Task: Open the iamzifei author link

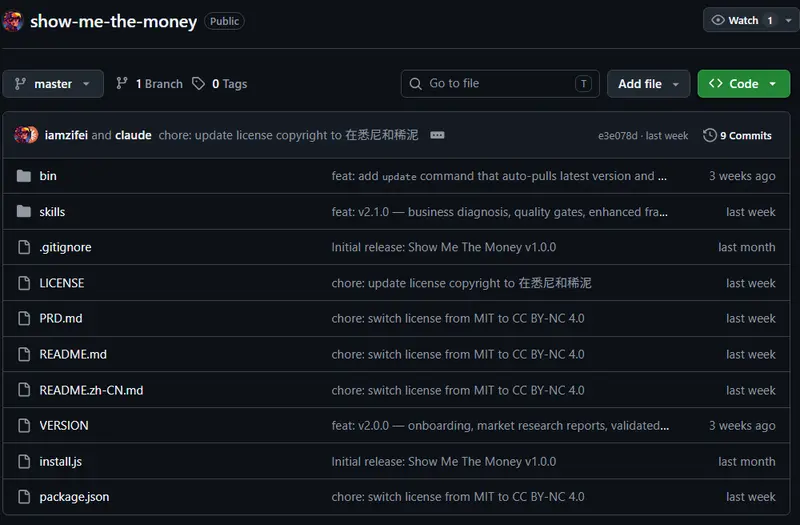Action: 66,135
